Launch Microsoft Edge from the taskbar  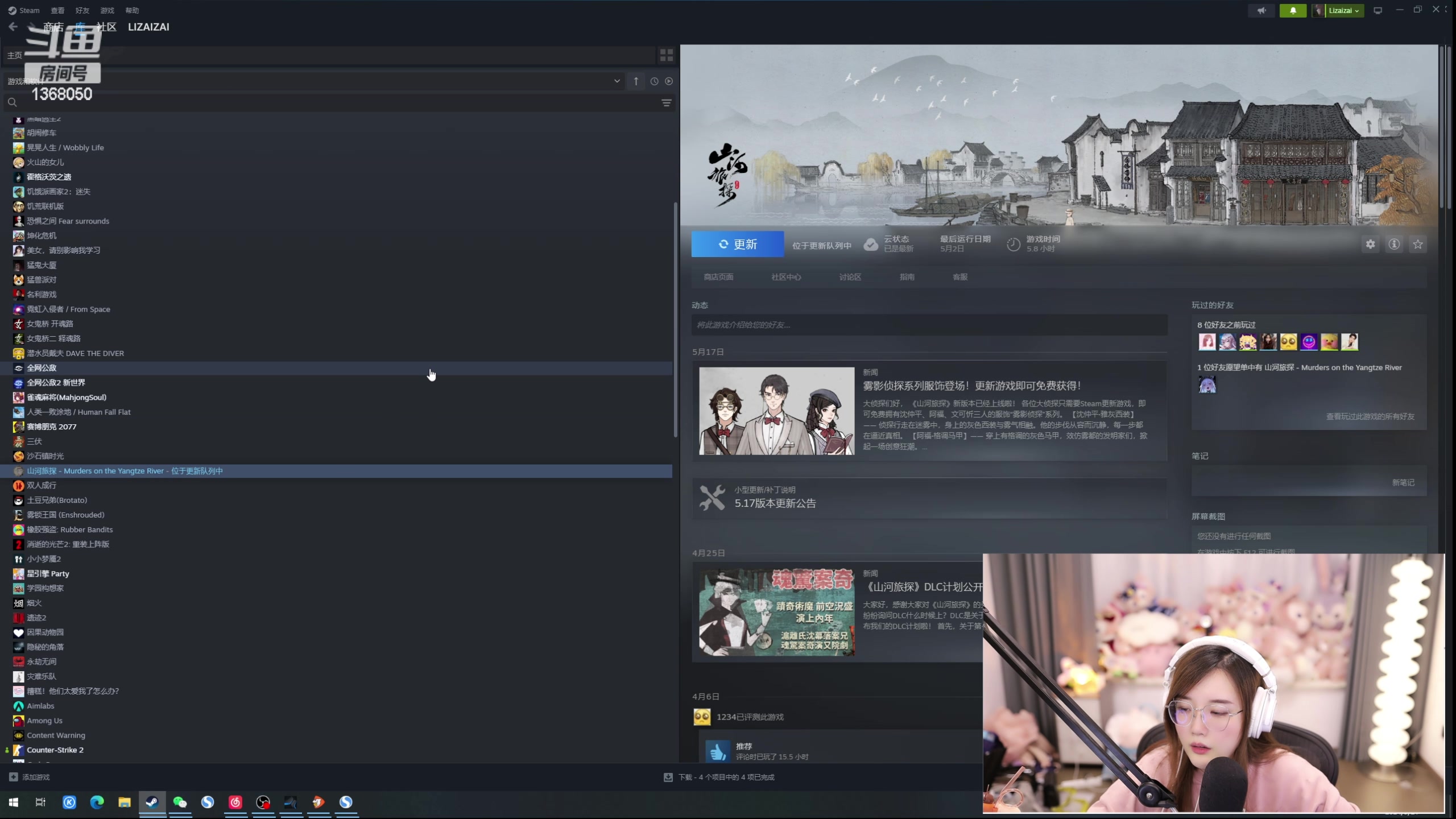(97, 803)
